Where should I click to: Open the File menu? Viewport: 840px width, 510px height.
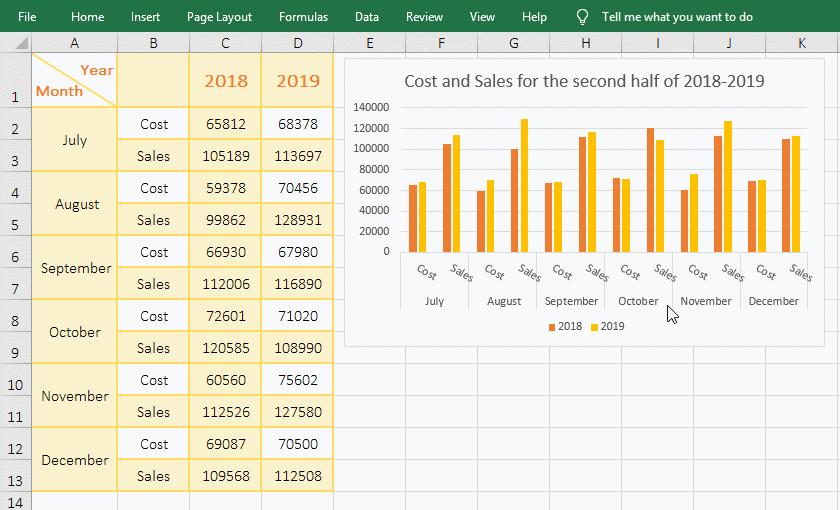point(27,17)
